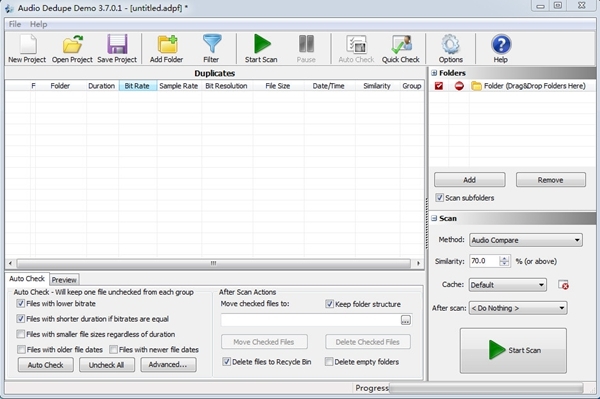Toggle Keep folder structure checkbox
Screen dimensions: 600x399
pyautogui.click(x=329, y=304)
